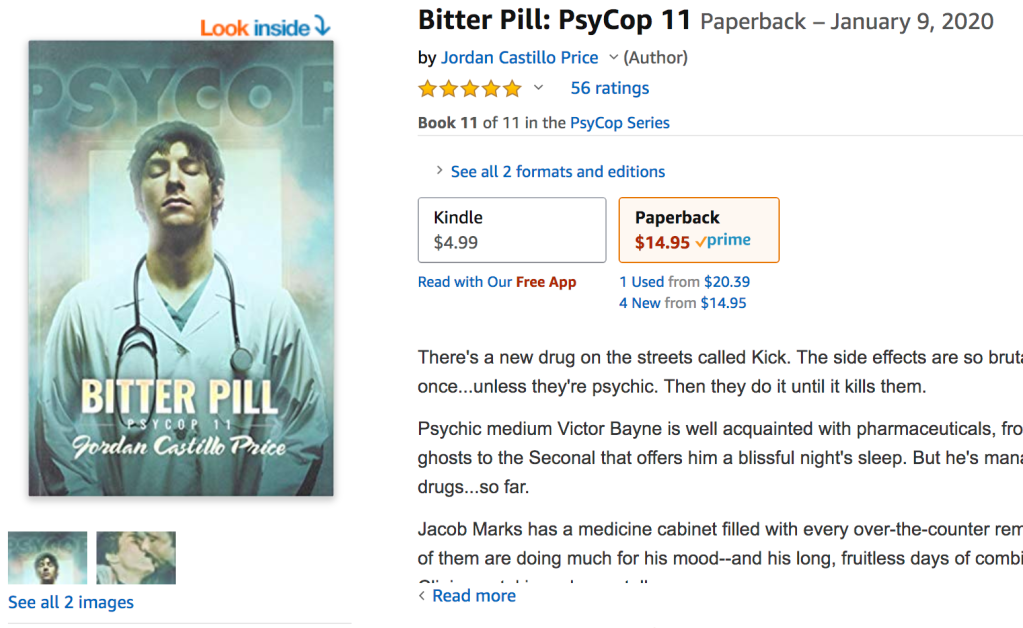
Task: View the 56 ratings link
Action: point(609,88)
